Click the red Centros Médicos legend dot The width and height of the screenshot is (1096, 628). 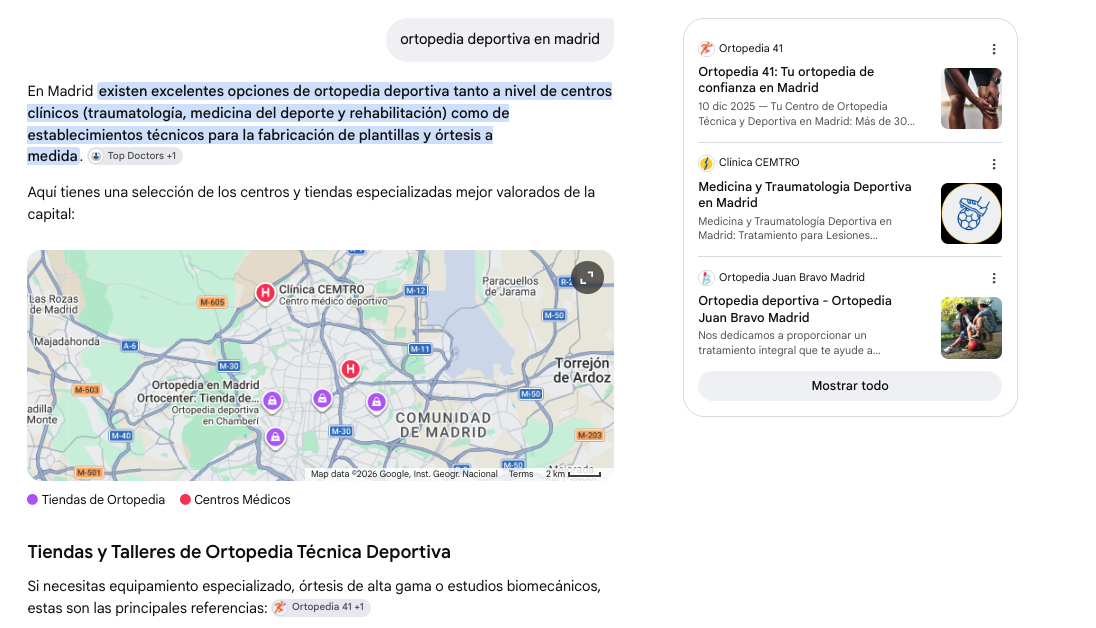tap(185, 499)
